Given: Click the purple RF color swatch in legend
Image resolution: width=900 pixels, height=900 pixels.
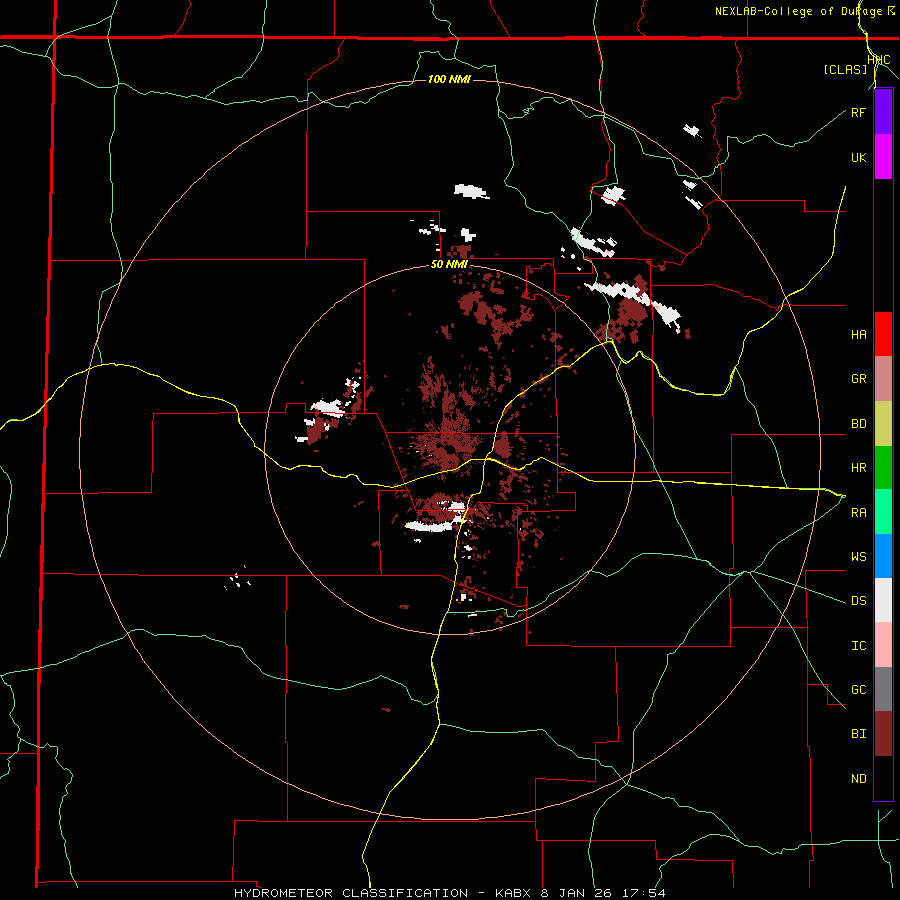Looking at the screenshot, I should click(x=883, y=112).
